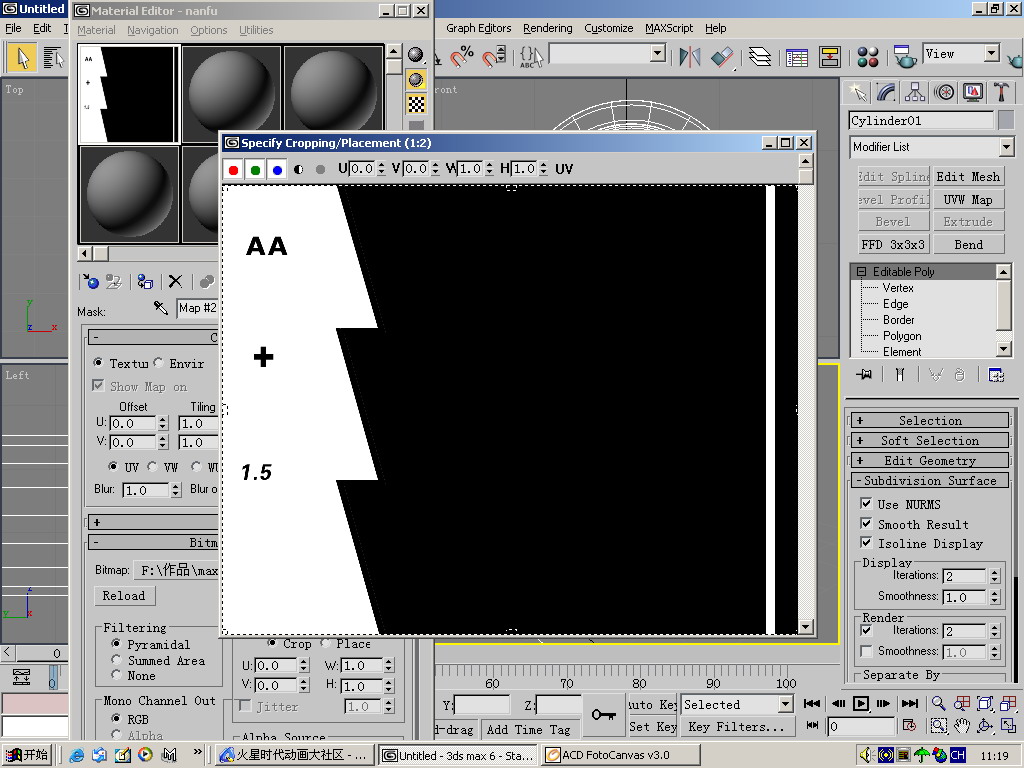1024x768 pixels.
Task: Click the UVW Map modifier button
Action: 967,199
